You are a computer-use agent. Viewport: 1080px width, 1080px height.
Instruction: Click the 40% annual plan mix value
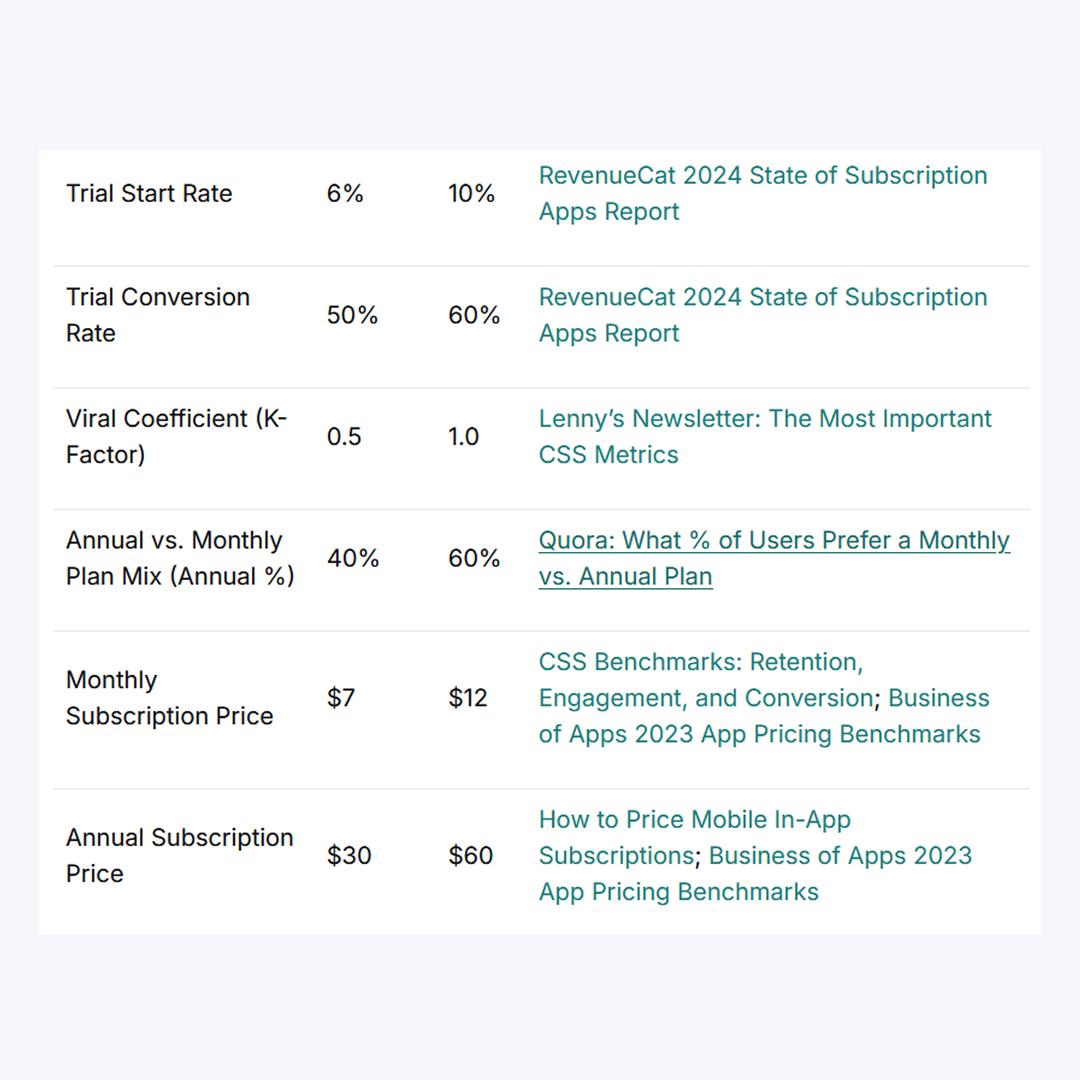tap(353, 559)
